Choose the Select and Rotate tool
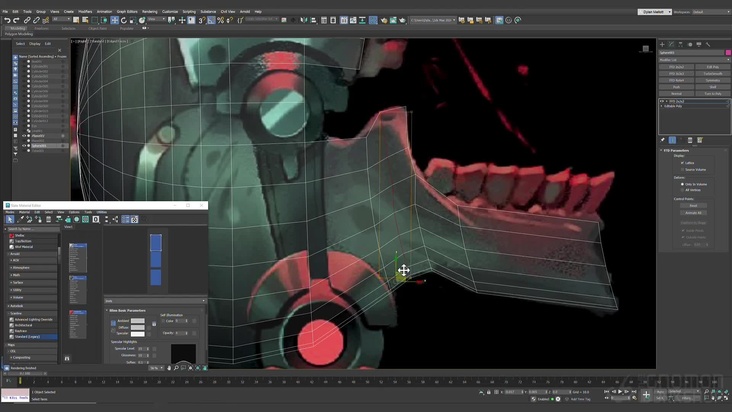Screen dimensions: 732x412 (x=124, y=20)
